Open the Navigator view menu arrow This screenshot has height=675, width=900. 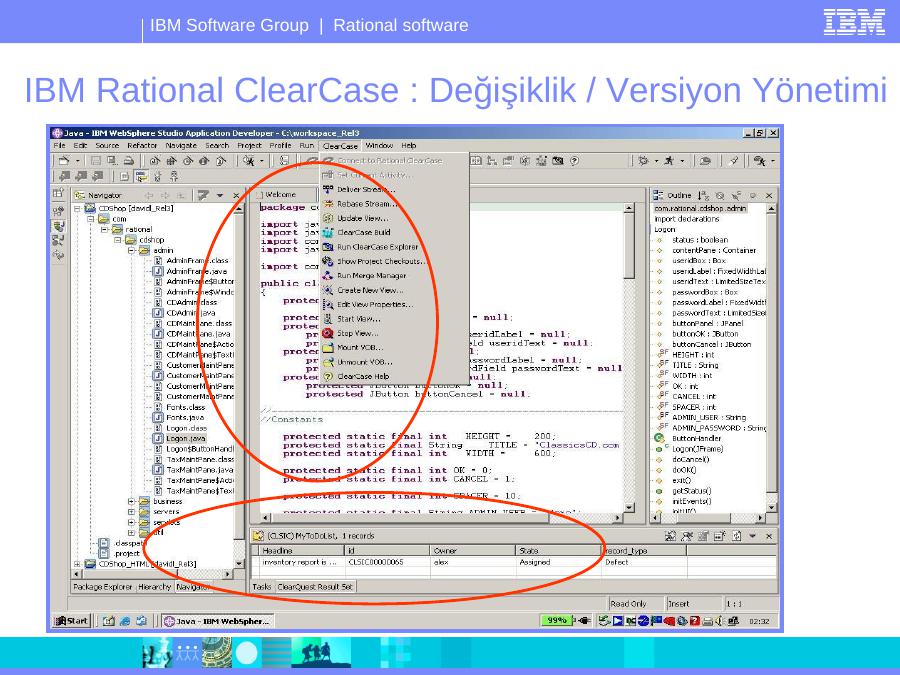pos(220,195)
